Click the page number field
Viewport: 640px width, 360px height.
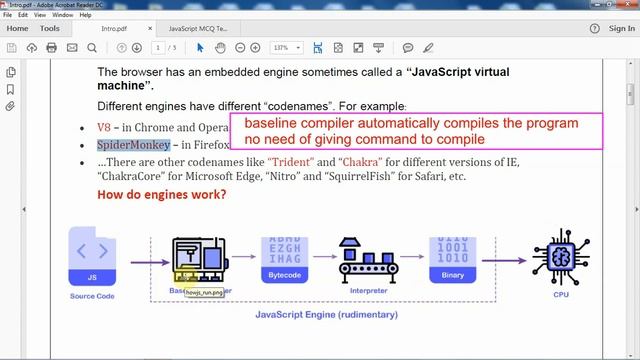point(158,48)
